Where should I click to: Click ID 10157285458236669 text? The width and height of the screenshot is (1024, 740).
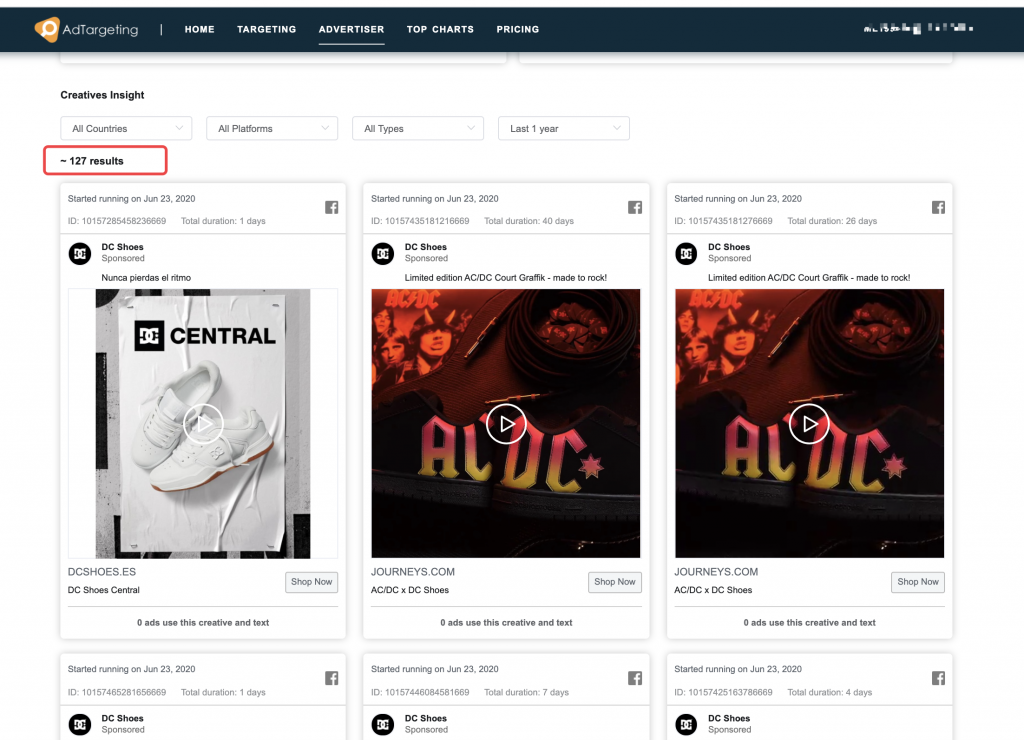(117, 221)
